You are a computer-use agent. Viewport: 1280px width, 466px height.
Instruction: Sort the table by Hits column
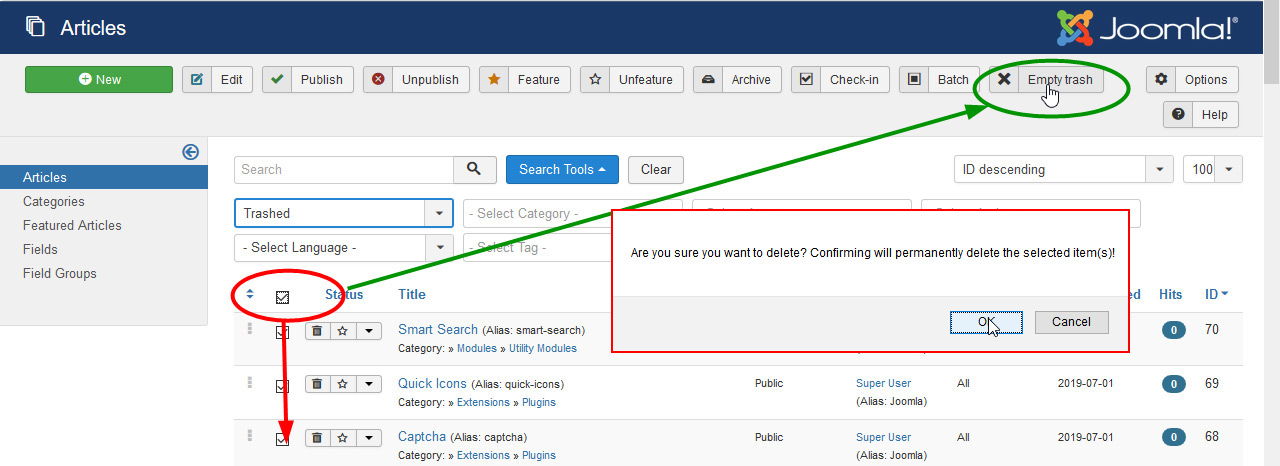tap(1171, 294)
